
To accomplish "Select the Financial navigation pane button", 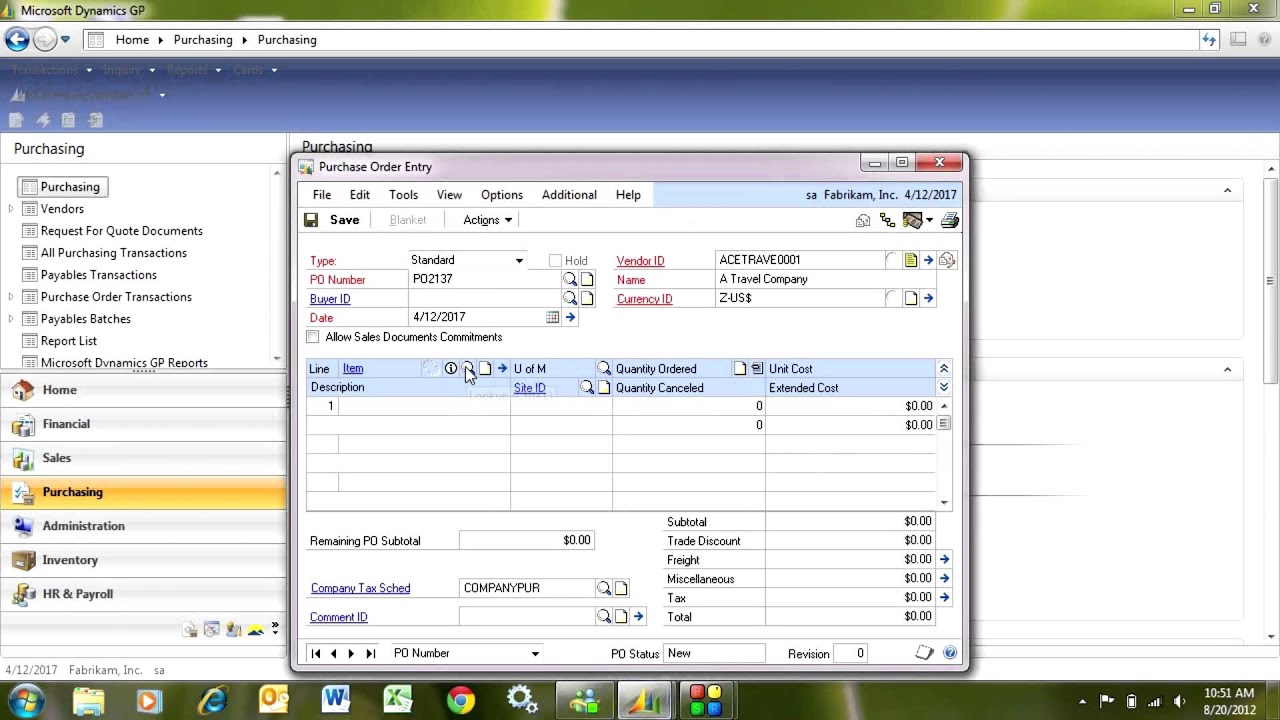I will [x=143, y=424].
